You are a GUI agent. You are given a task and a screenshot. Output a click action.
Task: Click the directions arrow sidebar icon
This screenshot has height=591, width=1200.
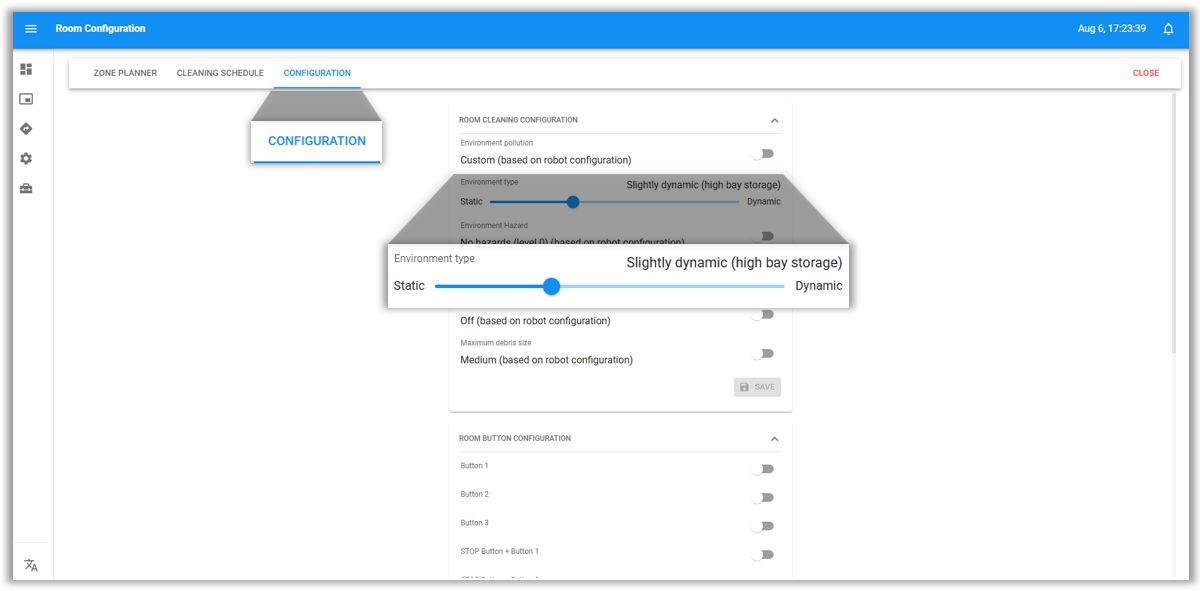26,129
